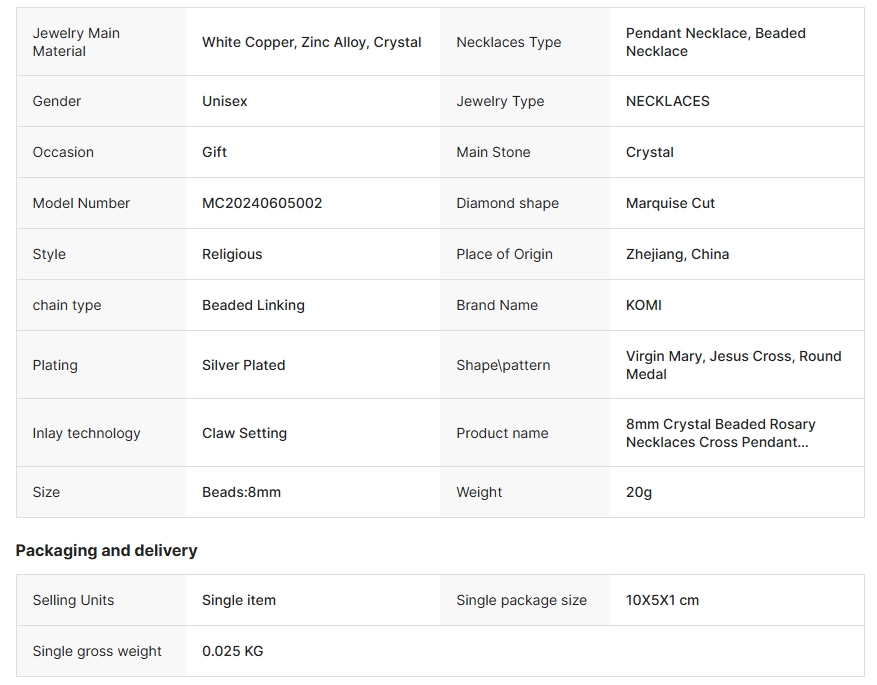
Task: Click White Copper, Zinc Alloy, Crystal value
Action: (312, 42)
